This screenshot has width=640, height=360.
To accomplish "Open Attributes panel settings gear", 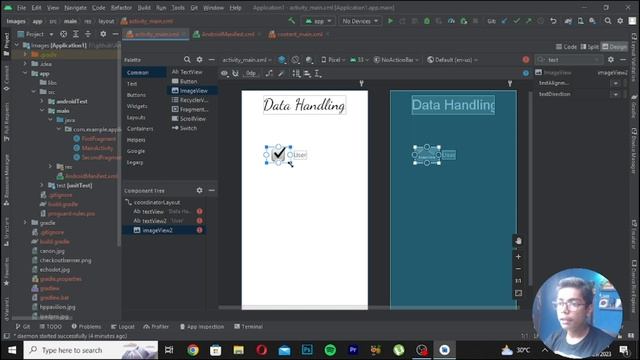I will tap(611, 60).
